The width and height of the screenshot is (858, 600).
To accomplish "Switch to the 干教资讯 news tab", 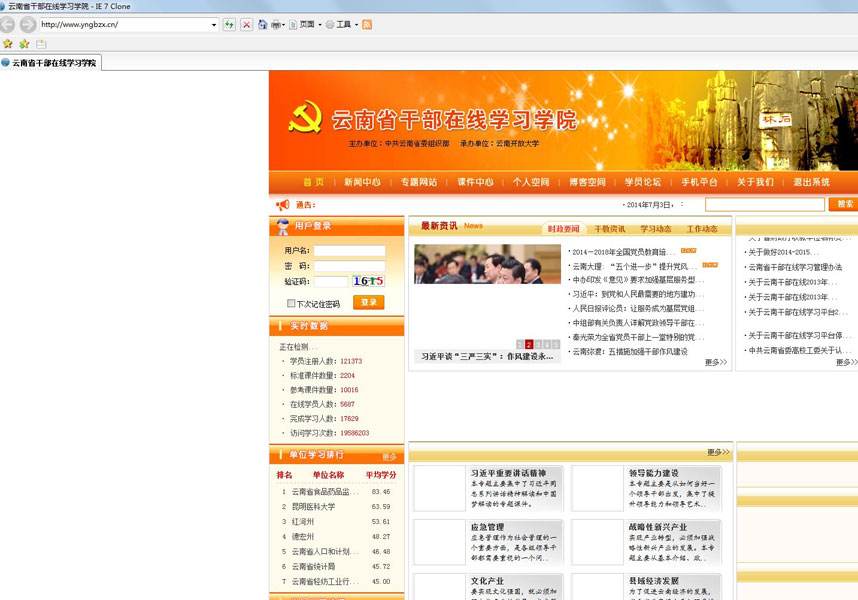I will [610, 229].
